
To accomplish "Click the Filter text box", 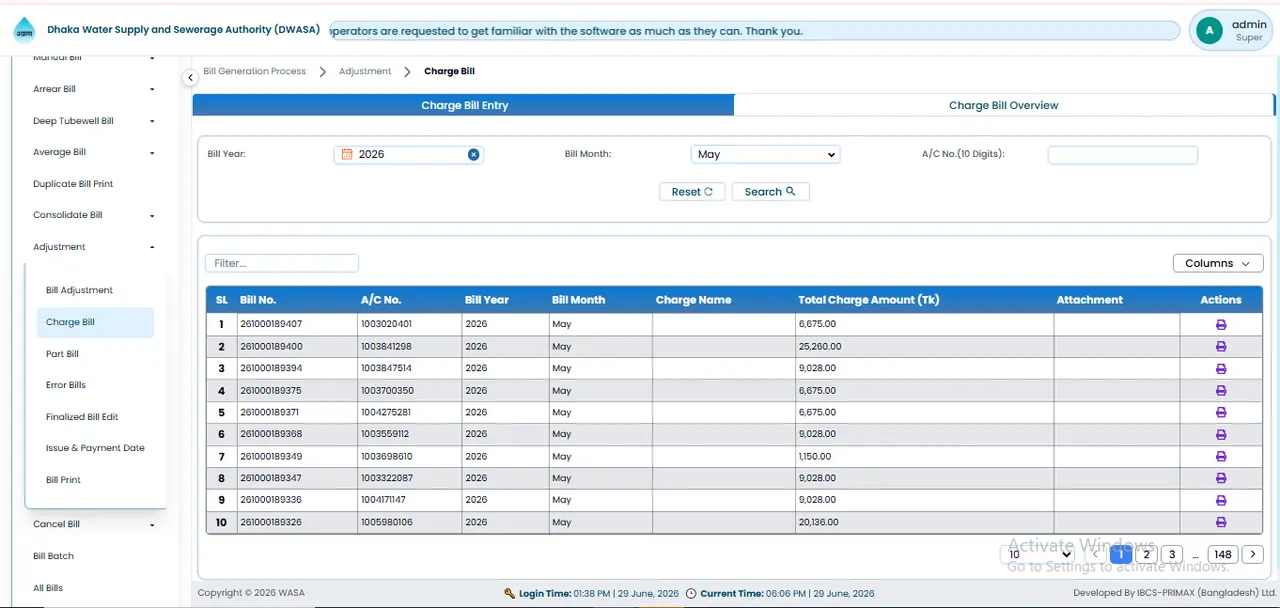I will coord(282,263).
